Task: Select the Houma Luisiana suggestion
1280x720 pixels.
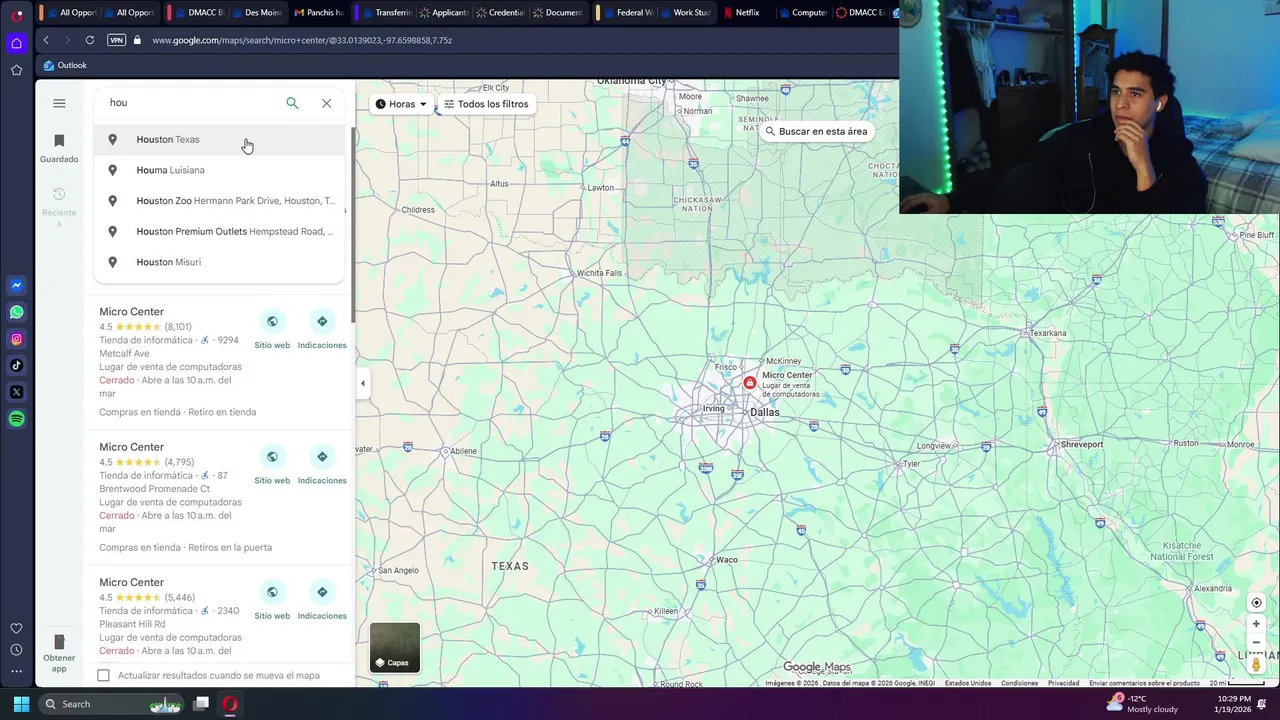Action: (219, 170)
